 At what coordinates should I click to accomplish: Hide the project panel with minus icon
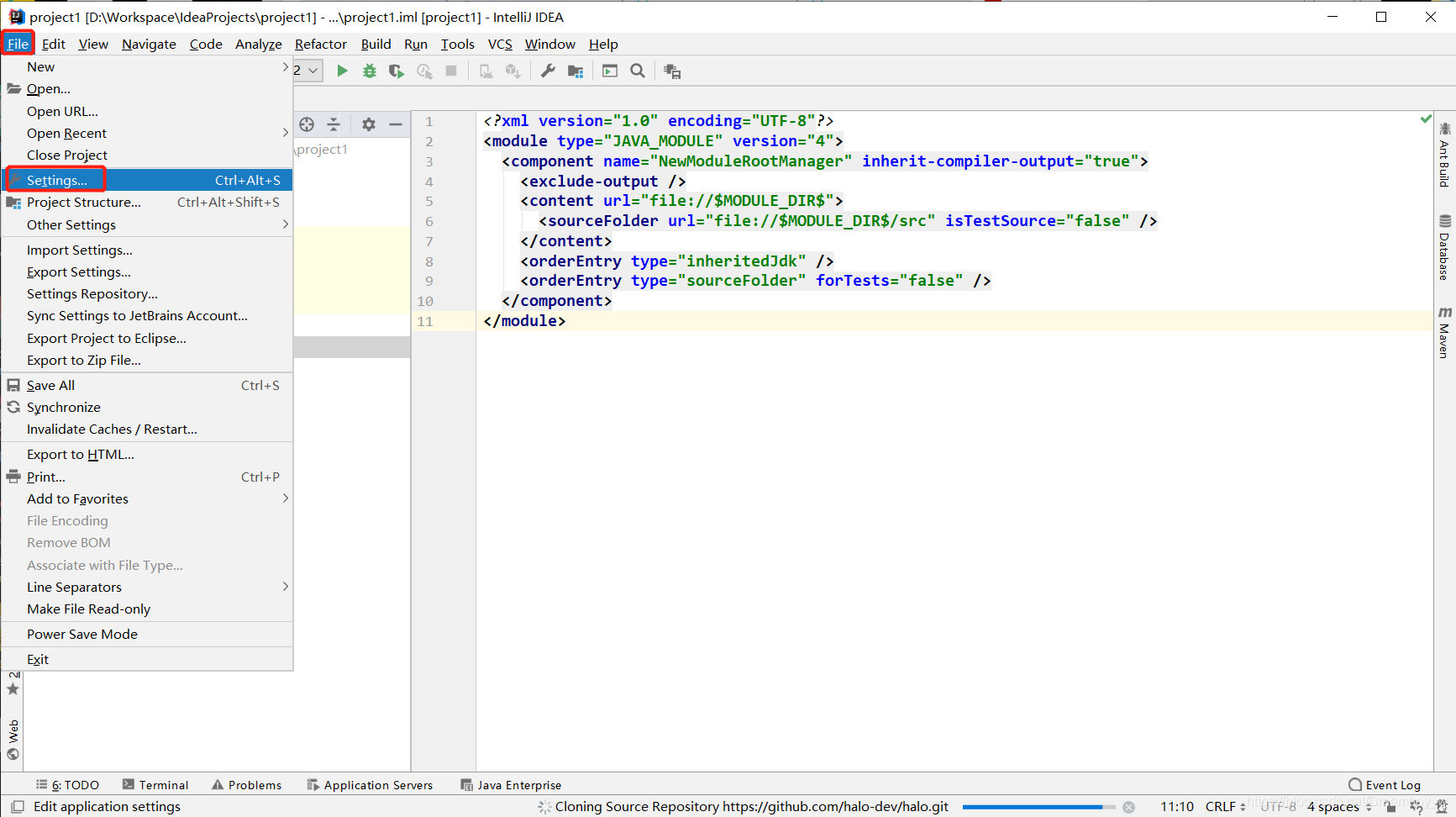396,124
